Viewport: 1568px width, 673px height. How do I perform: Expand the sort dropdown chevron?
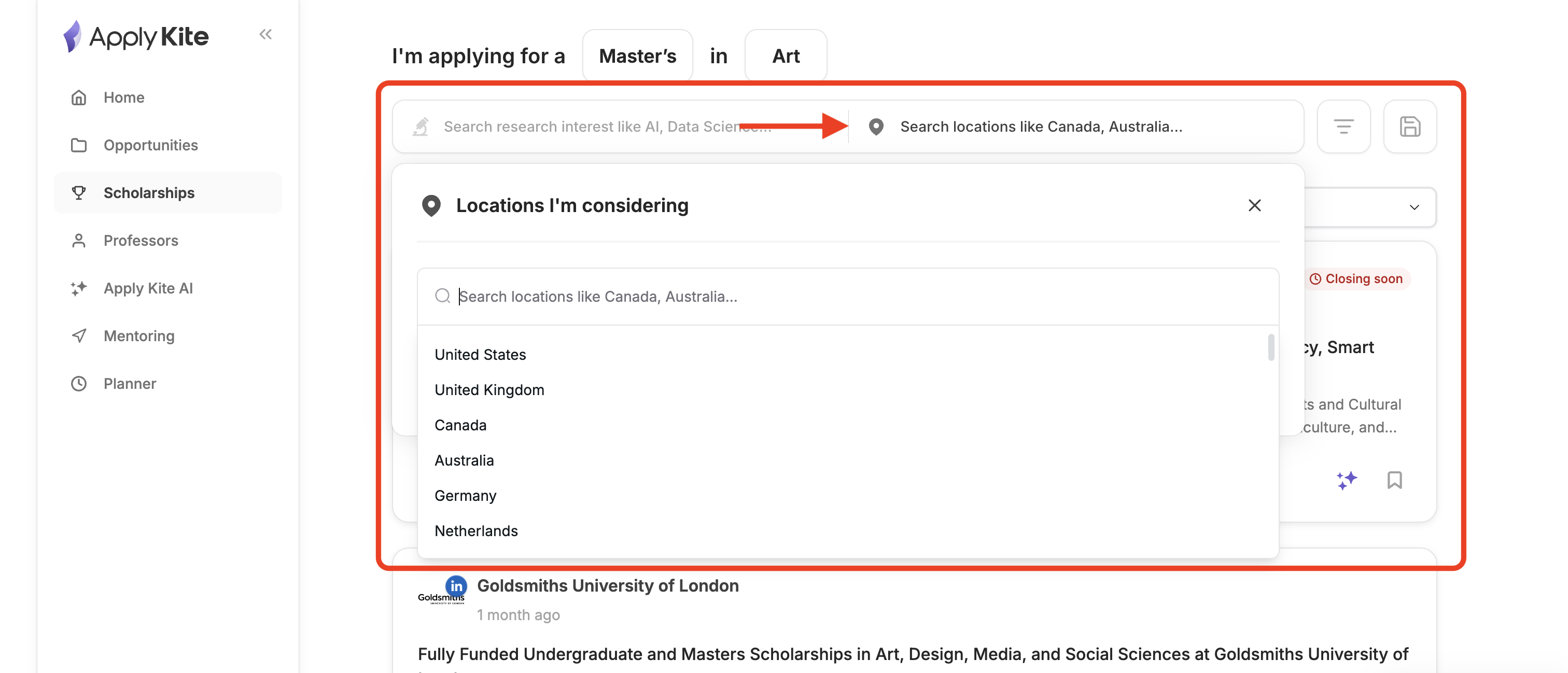1414,207
